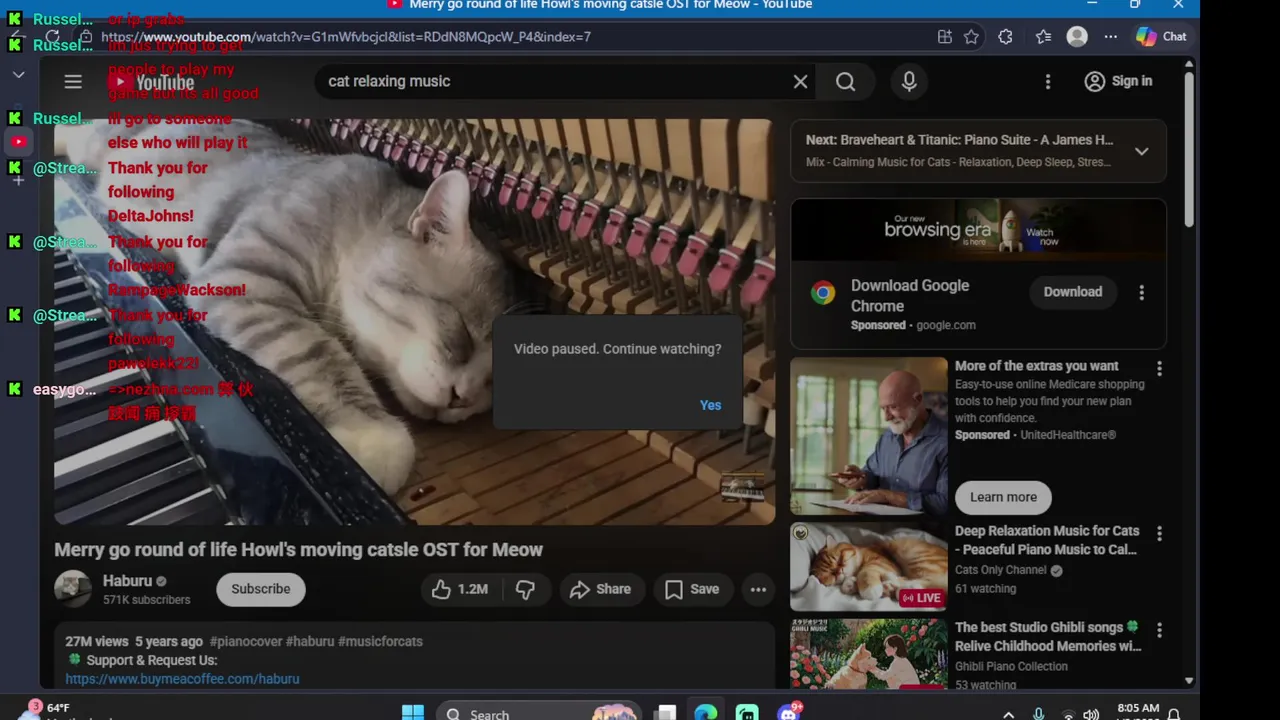Click the magnifying glass search button
Image resolution: width=1280 pixels, height=720 pixels.
point(845,81)
